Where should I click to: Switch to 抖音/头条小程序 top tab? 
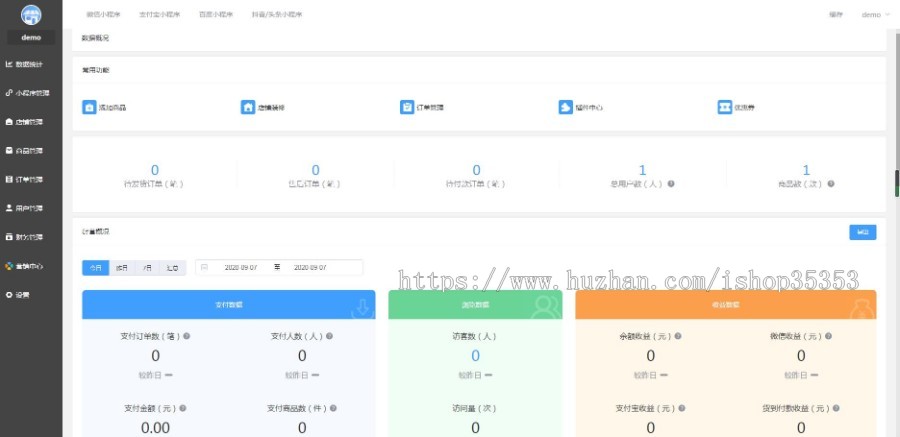277,15
